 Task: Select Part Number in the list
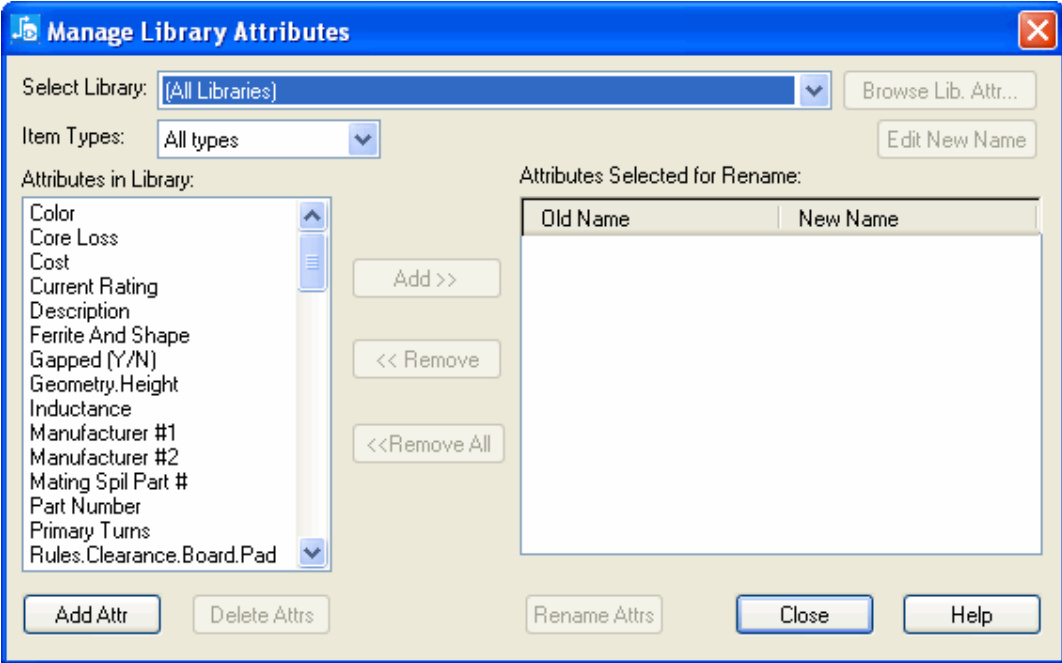(85, 506)
